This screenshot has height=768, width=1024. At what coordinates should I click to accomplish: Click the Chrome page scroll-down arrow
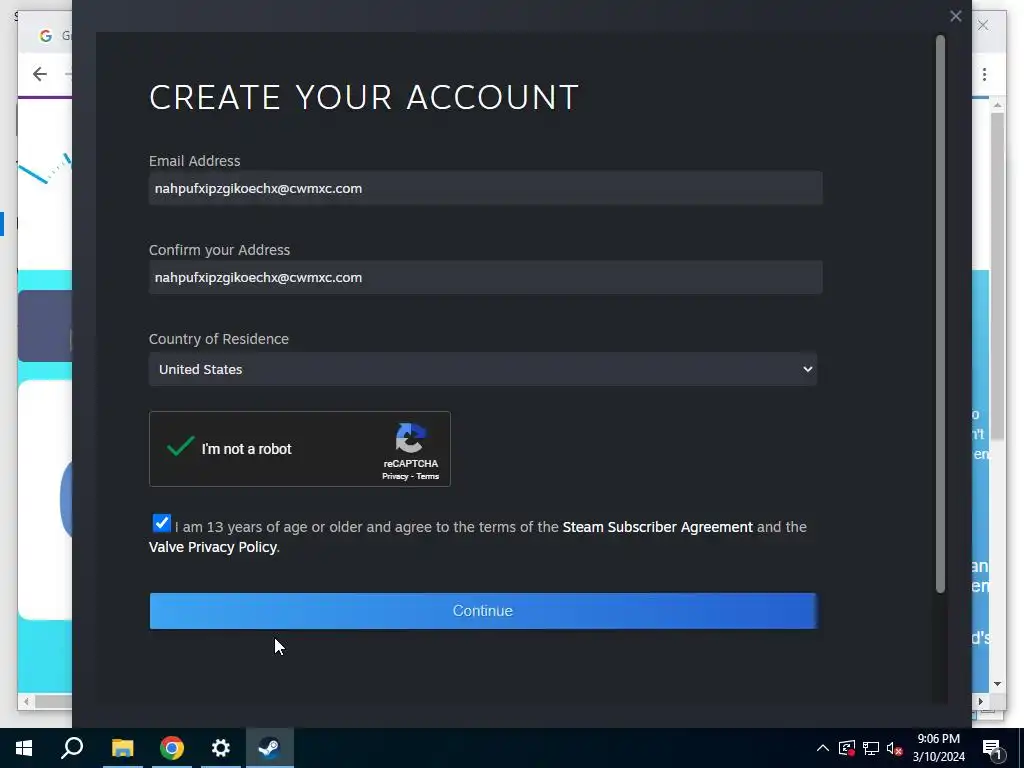(997, 684)
